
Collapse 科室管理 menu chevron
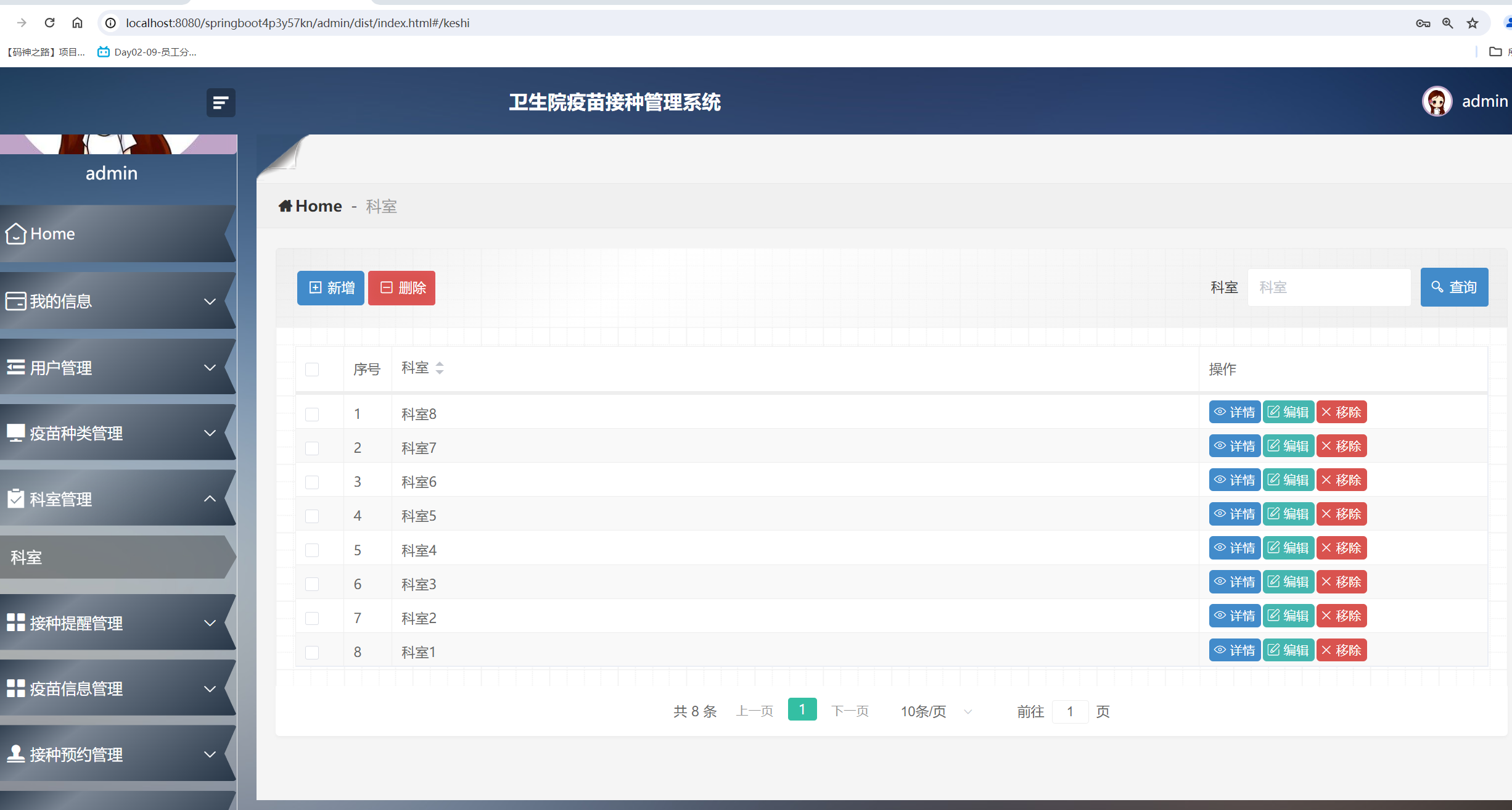(x=210, y=498)
